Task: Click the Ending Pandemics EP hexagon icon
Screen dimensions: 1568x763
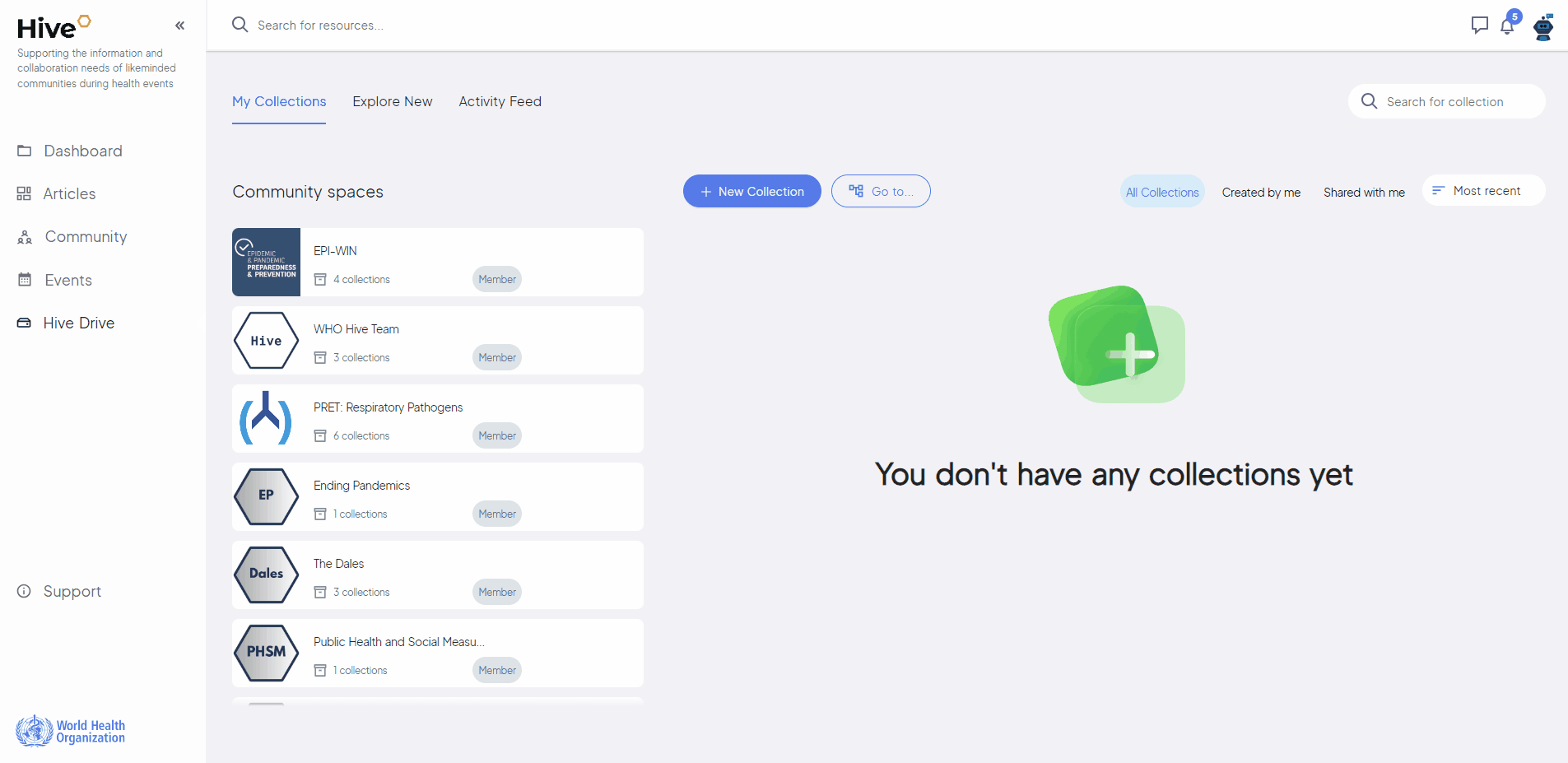Action: [x=266, y=496]
